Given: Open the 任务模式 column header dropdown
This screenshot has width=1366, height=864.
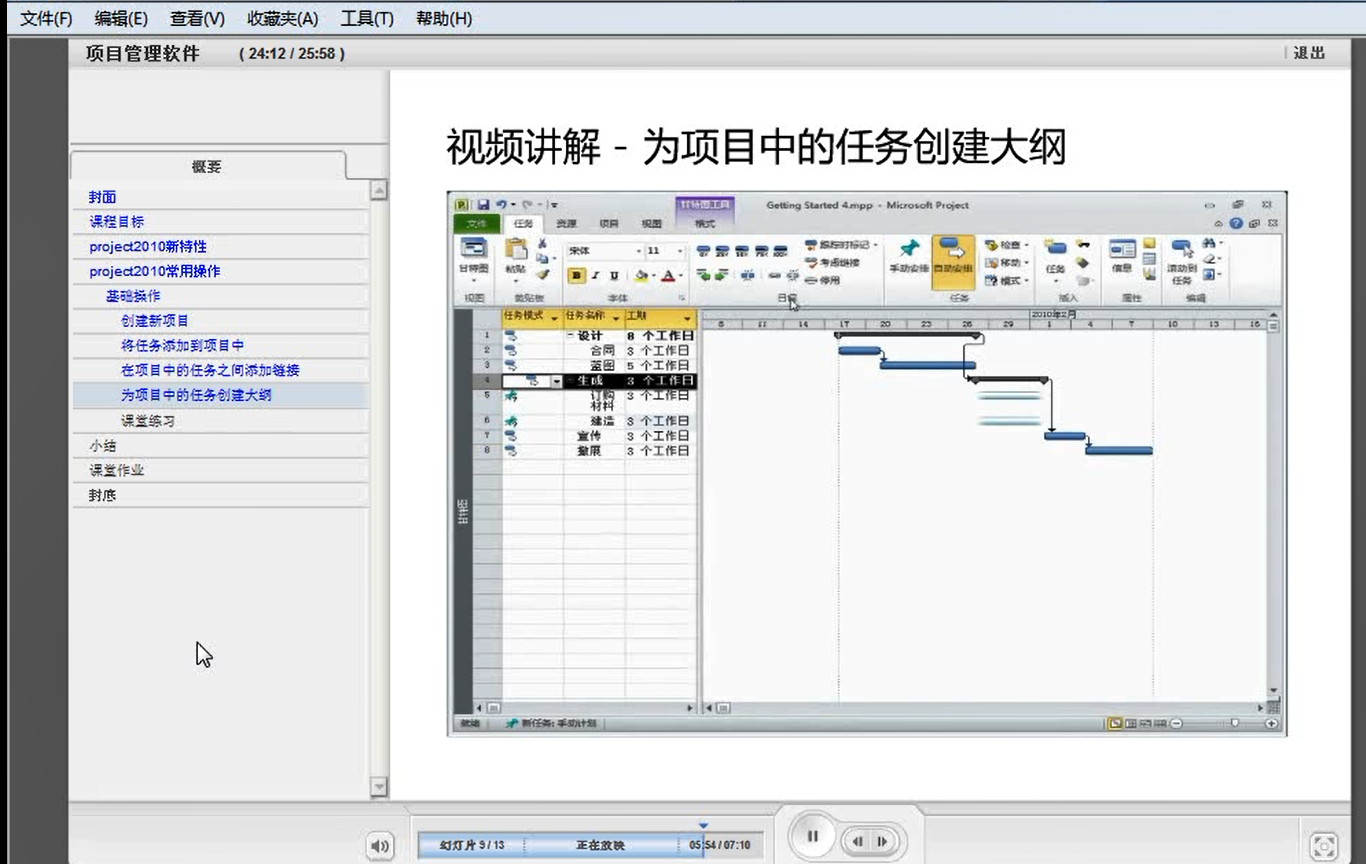Looking at the screenshot, I should [x=554, y=318].
